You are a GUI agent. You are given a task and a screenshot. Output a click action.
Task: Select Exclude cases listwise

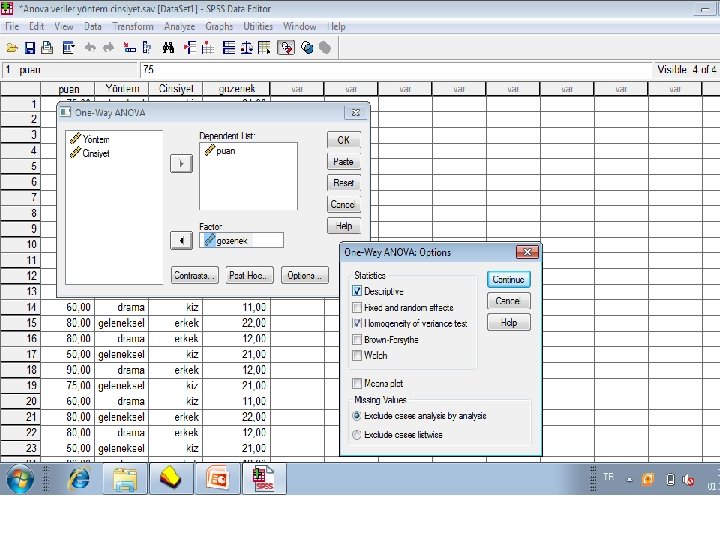(x=356, y=434)
